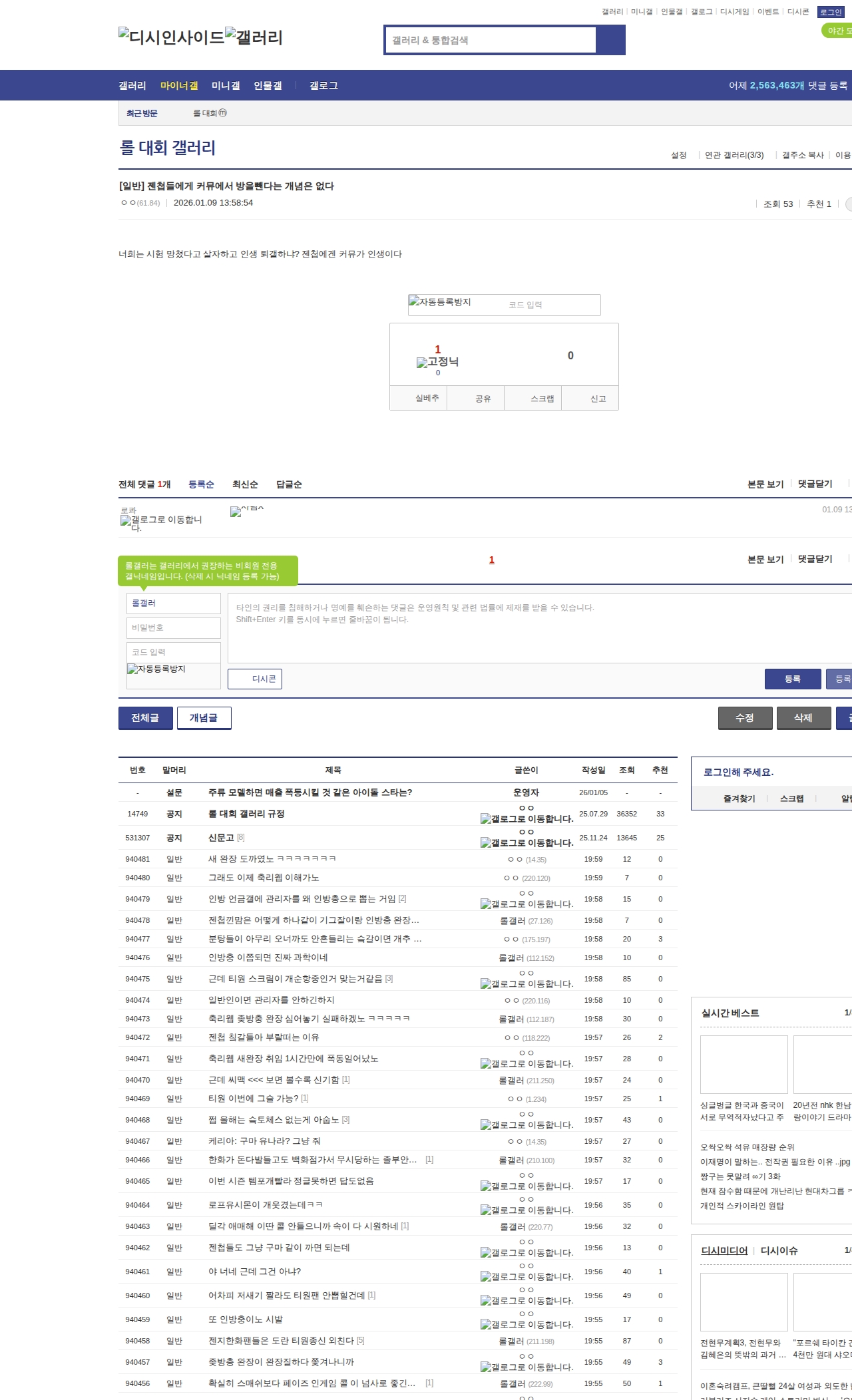Image resolution: width=852 pixels, height=1400 pixels.
Task: Open the 롤 대회 갤러리 규정 notice post
Action: [246, 814]
